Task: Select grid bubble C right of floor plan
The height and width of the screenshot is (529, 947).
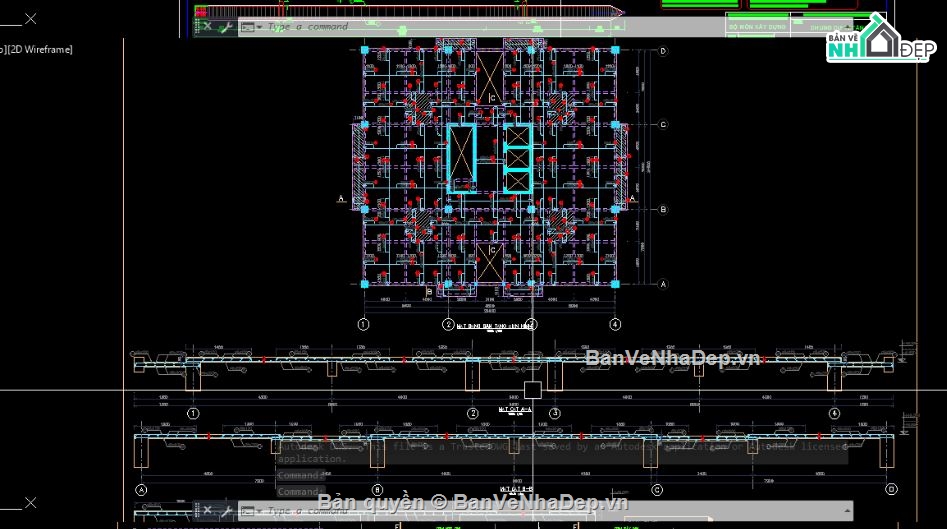Action: click(x=662, y=125)
